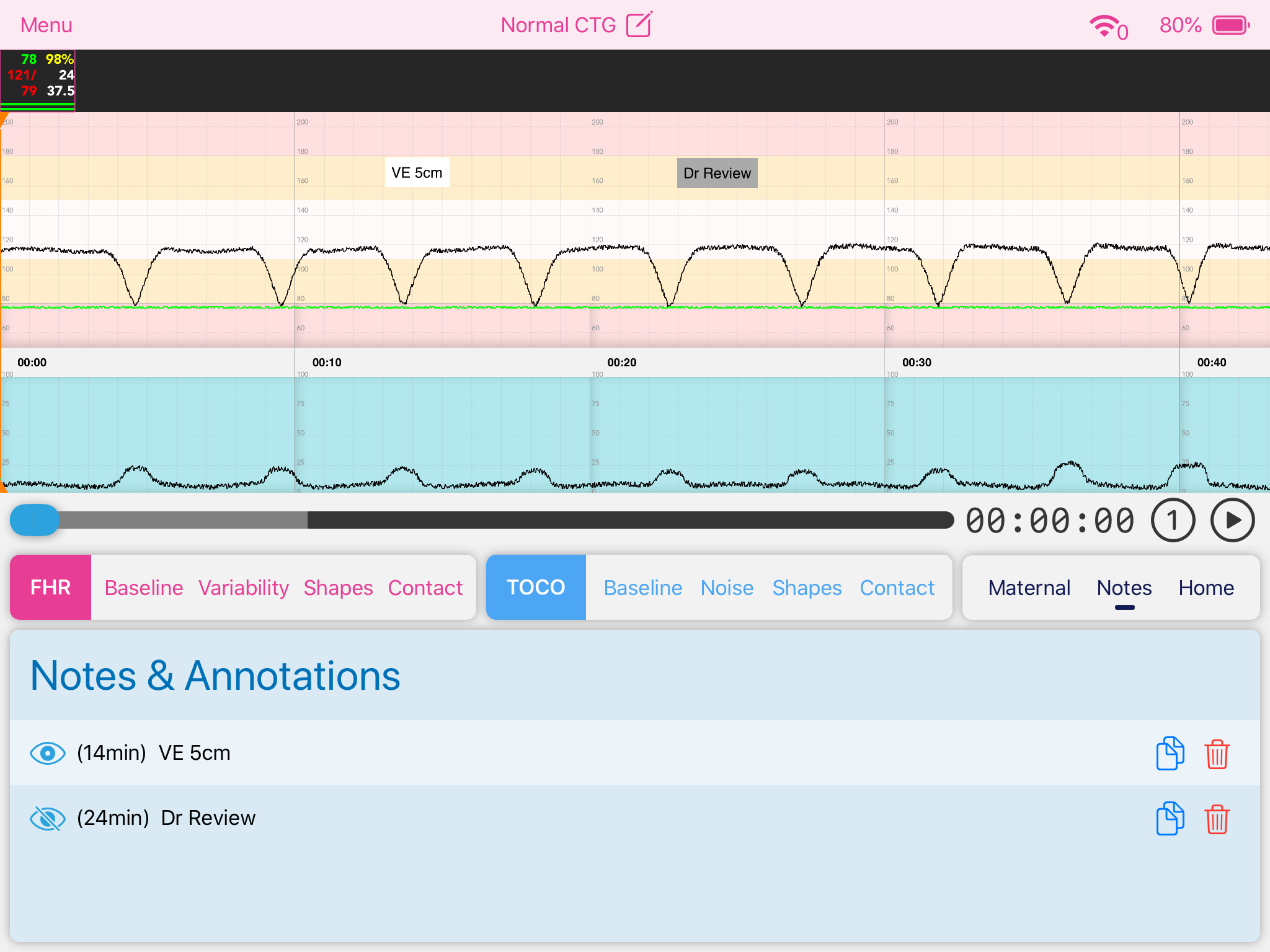Copy the VE 5cm note
The width and height of the screenshot is (1270, 952).
click(1170, 754)
